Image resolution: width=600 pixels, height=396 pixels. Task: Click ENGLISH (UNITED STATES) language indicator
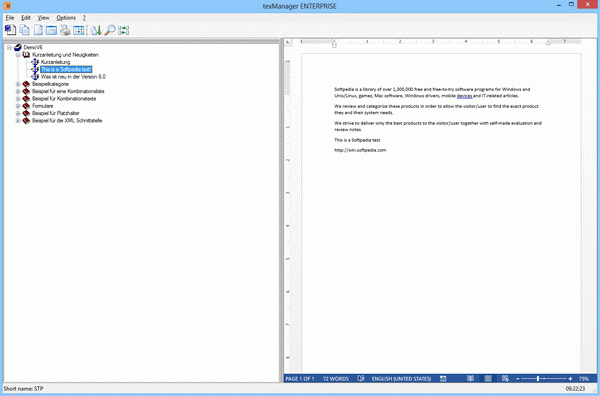pos(401,379)
